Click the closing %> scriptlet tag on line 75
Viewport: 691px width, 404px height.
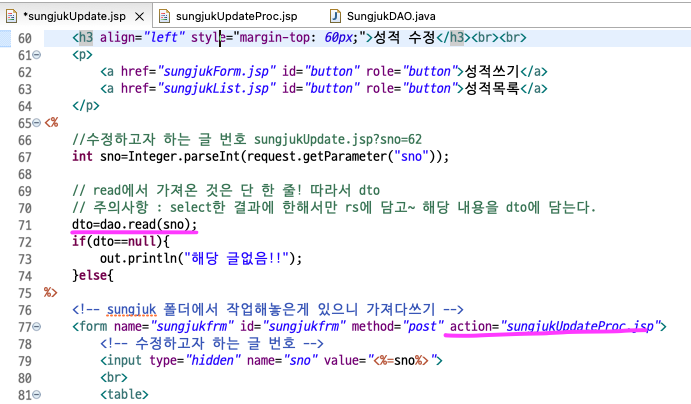(x=50, y=292)
